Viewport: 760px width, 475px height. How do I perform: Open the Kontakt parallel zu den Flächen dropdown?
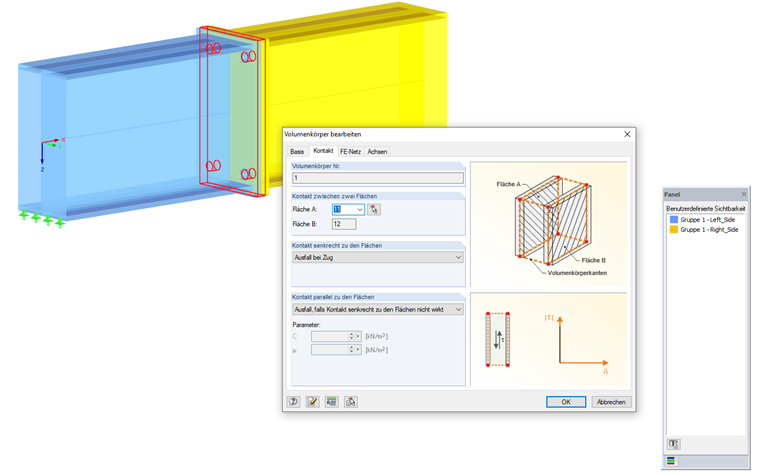378,309
